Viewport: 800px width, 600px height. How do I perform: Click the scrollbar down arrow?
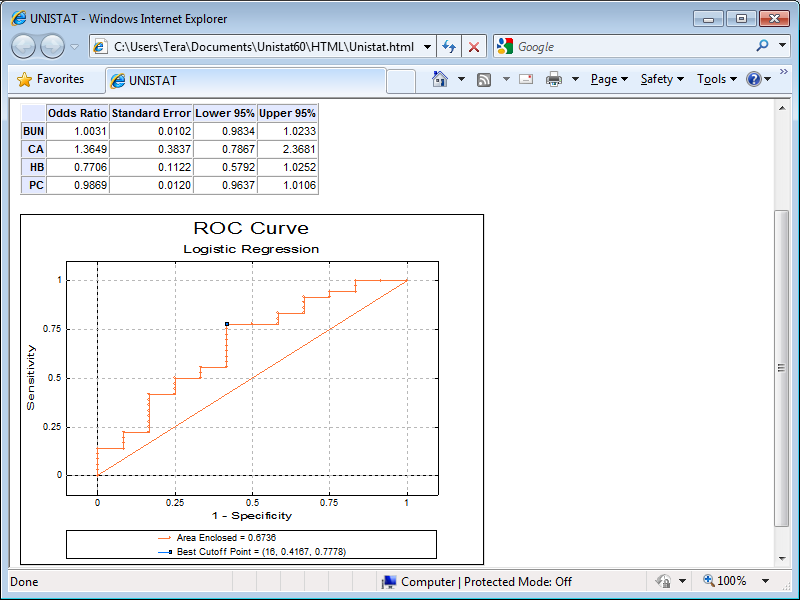[x=782, y=559]
